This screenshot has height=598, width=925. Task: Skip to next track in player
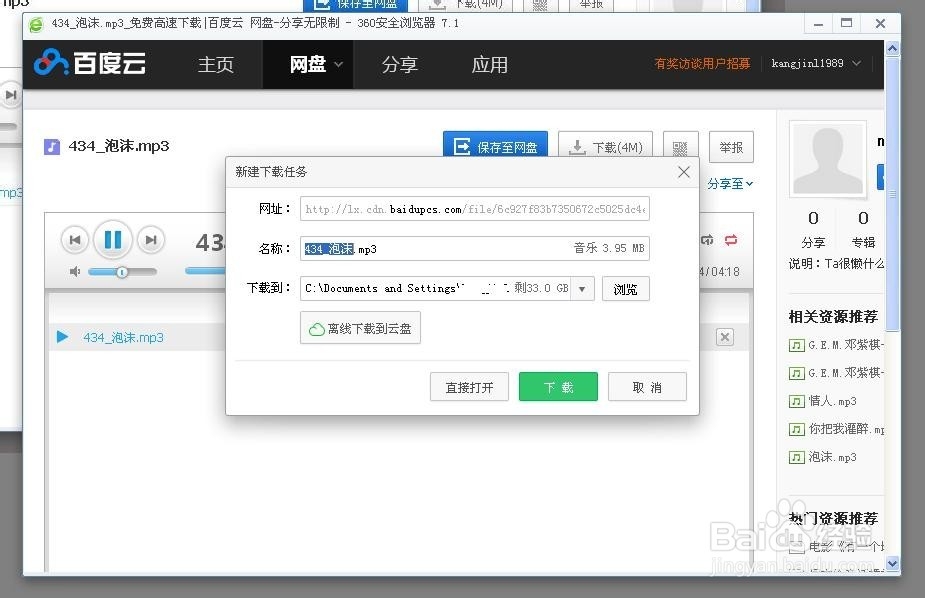point(151,239)
